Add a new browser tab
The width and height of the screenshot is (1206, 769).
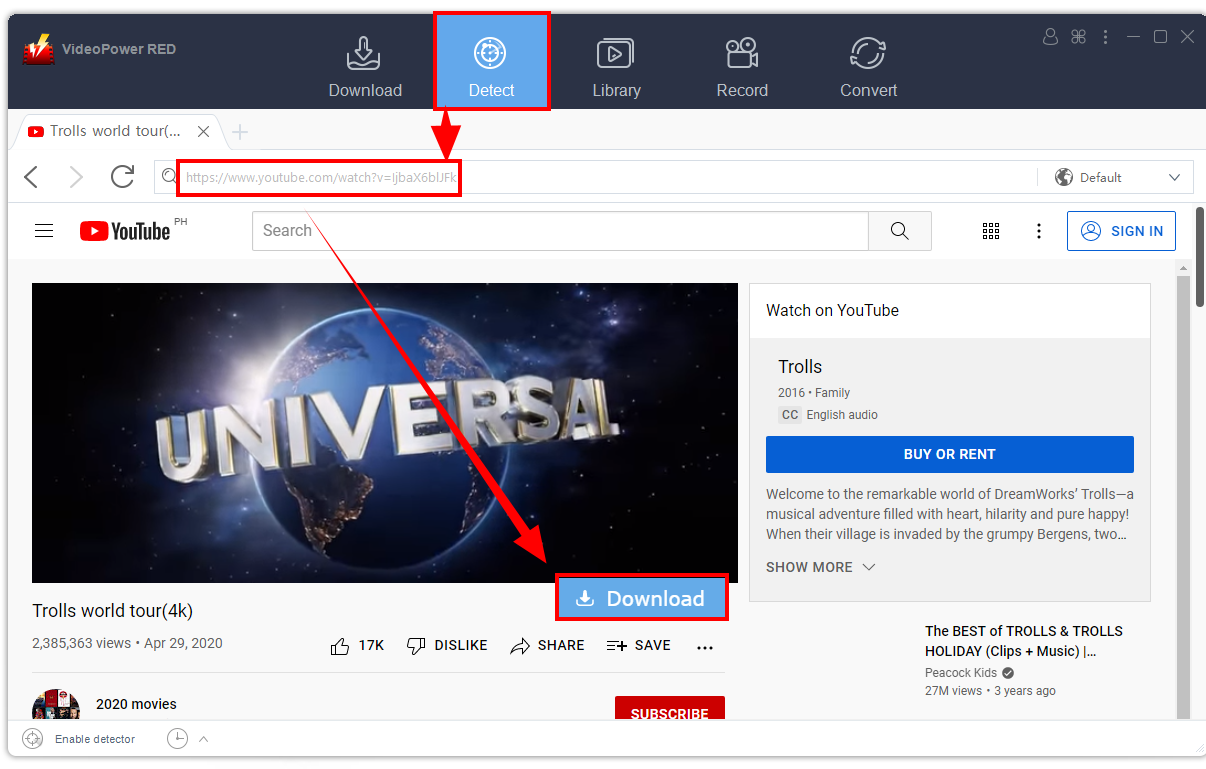pos(240,131)
